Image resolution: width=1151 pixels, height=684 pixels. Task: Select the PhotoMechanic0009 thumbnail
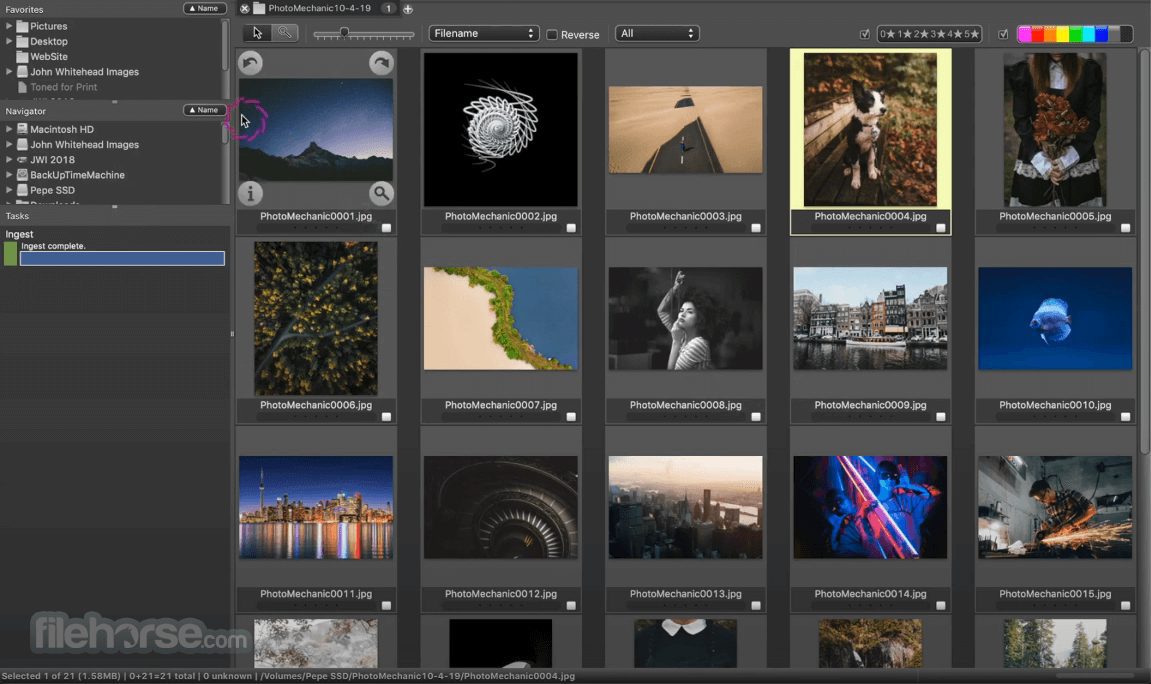(869, 318)
